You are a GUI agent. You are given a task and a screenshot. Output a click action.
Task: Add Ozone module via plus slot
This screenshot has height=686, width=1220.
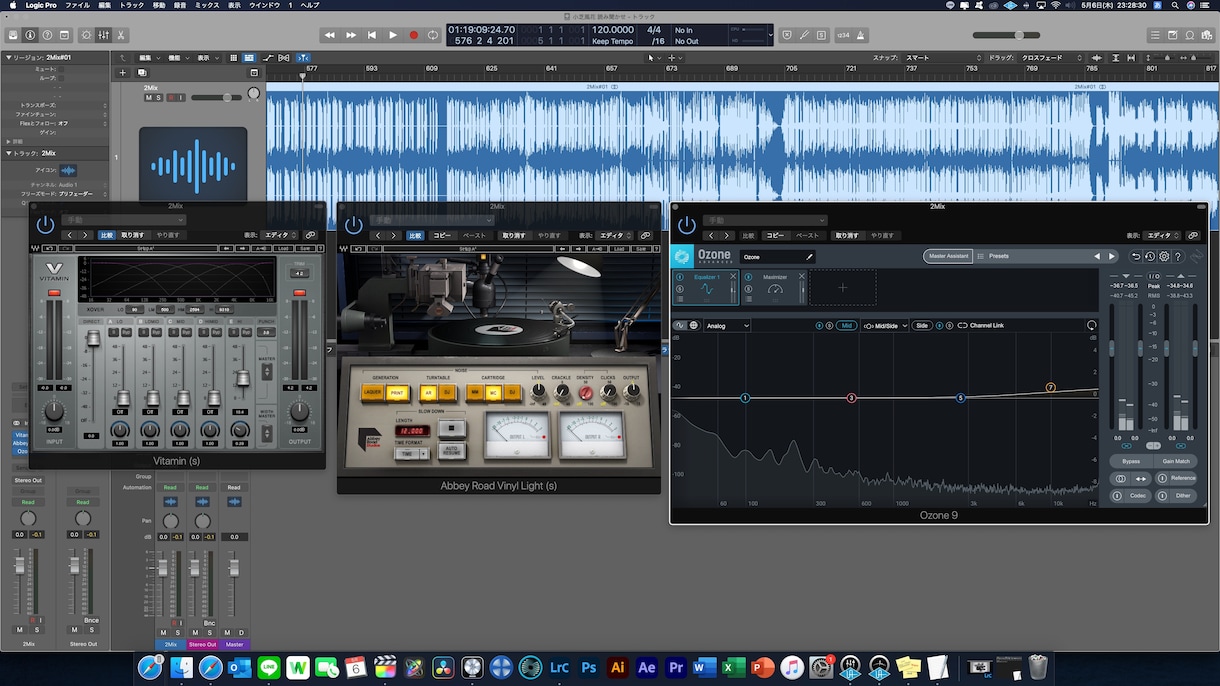coord(842,288)
